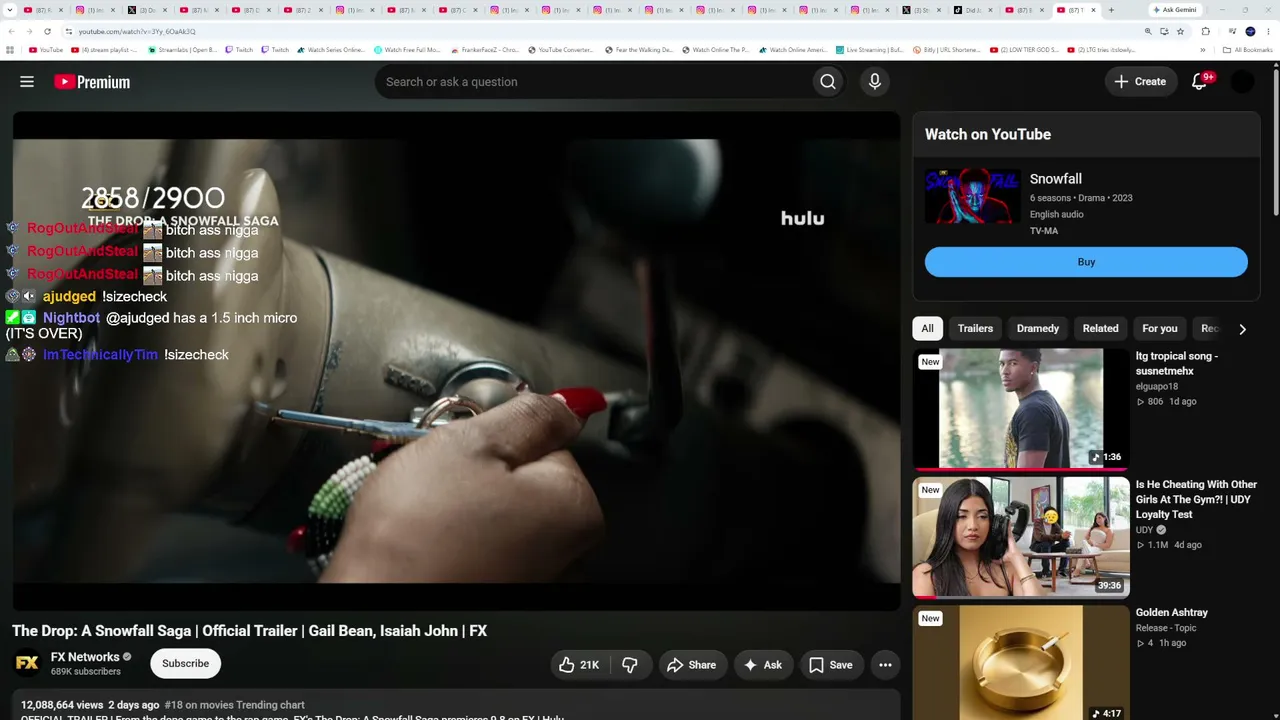Open the Streamlabs bookmark
The width and height of the screenshot is (1280, 720).
pos(183,50)
